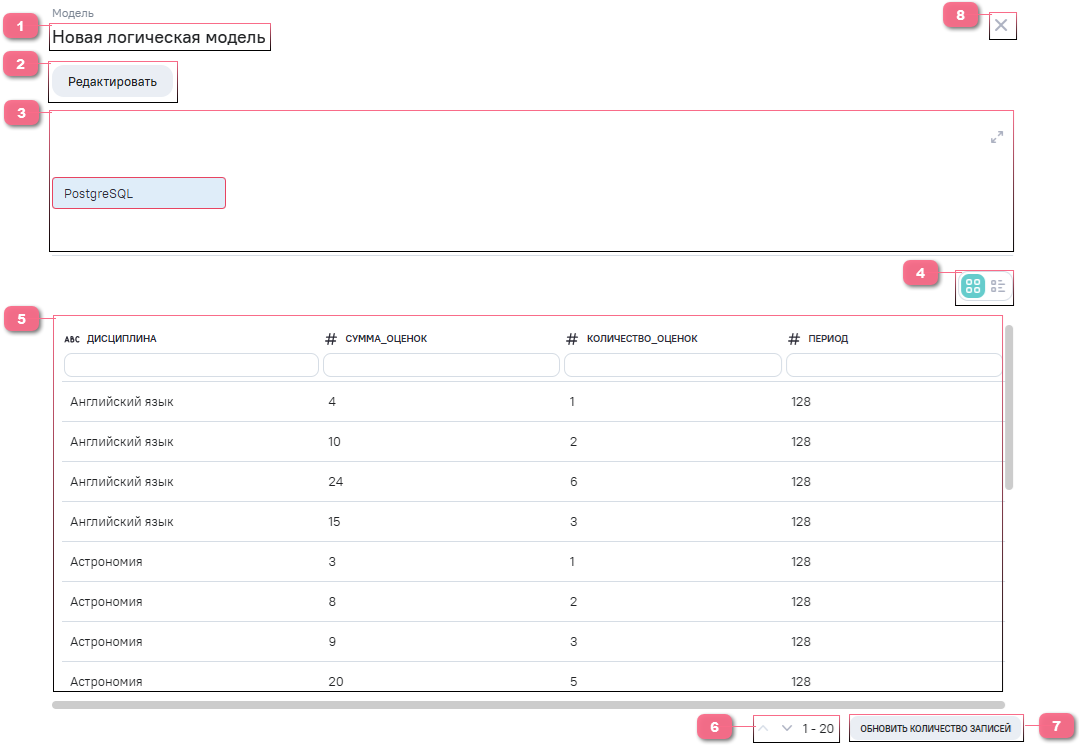Viewport: 1079px width, 746px height.
Task: Click the model name Новая логическая модель
Action: (x=159, y=38)
